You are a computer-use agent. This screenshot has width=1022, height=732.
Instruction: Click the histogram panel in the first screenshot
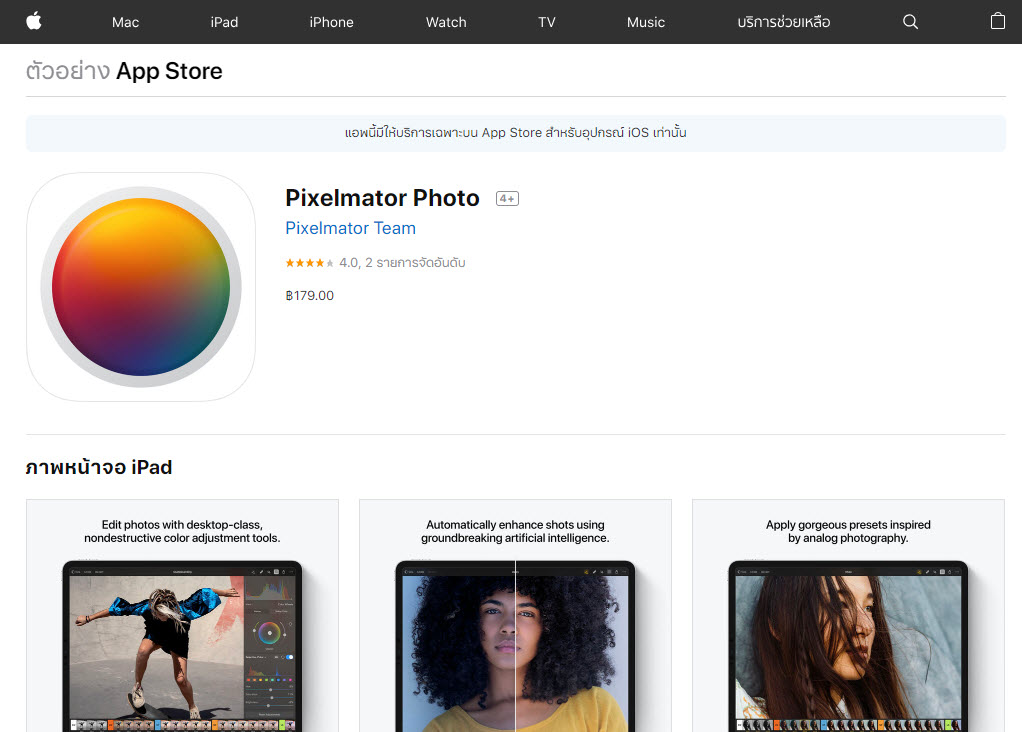268,590
